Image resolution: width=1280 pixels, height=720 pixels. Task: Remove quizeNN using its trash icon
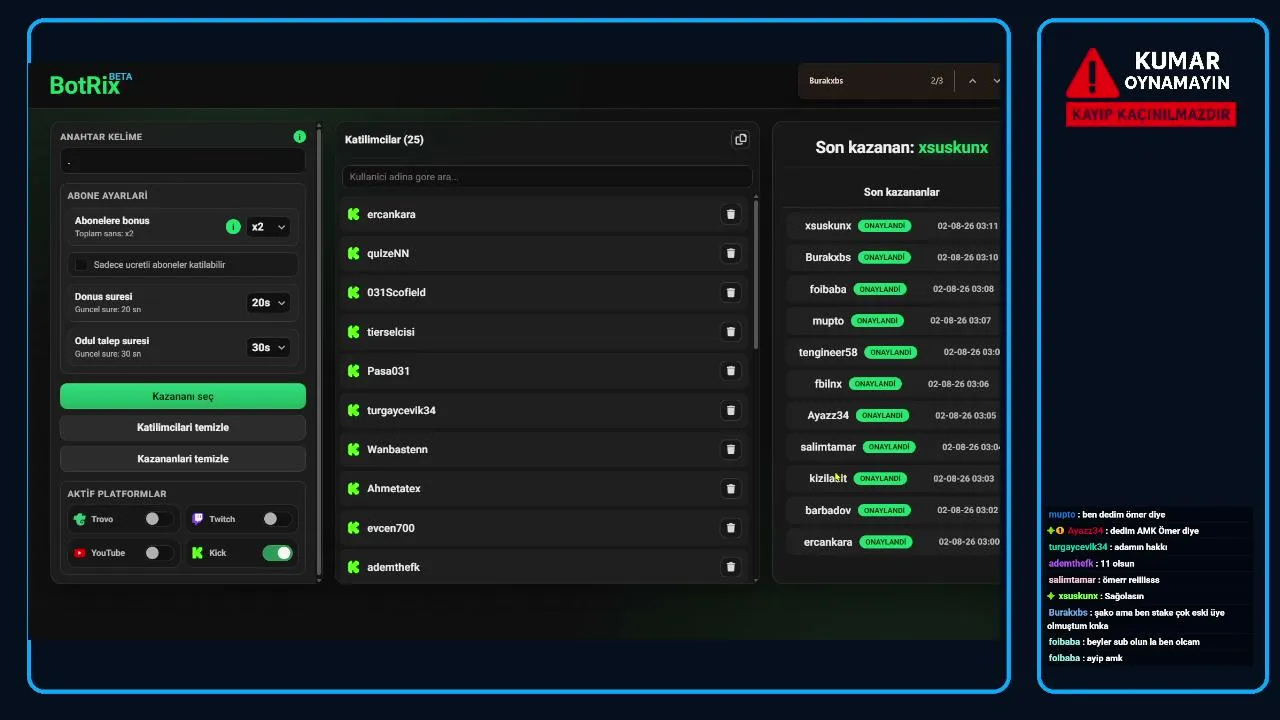coord(730,253)
